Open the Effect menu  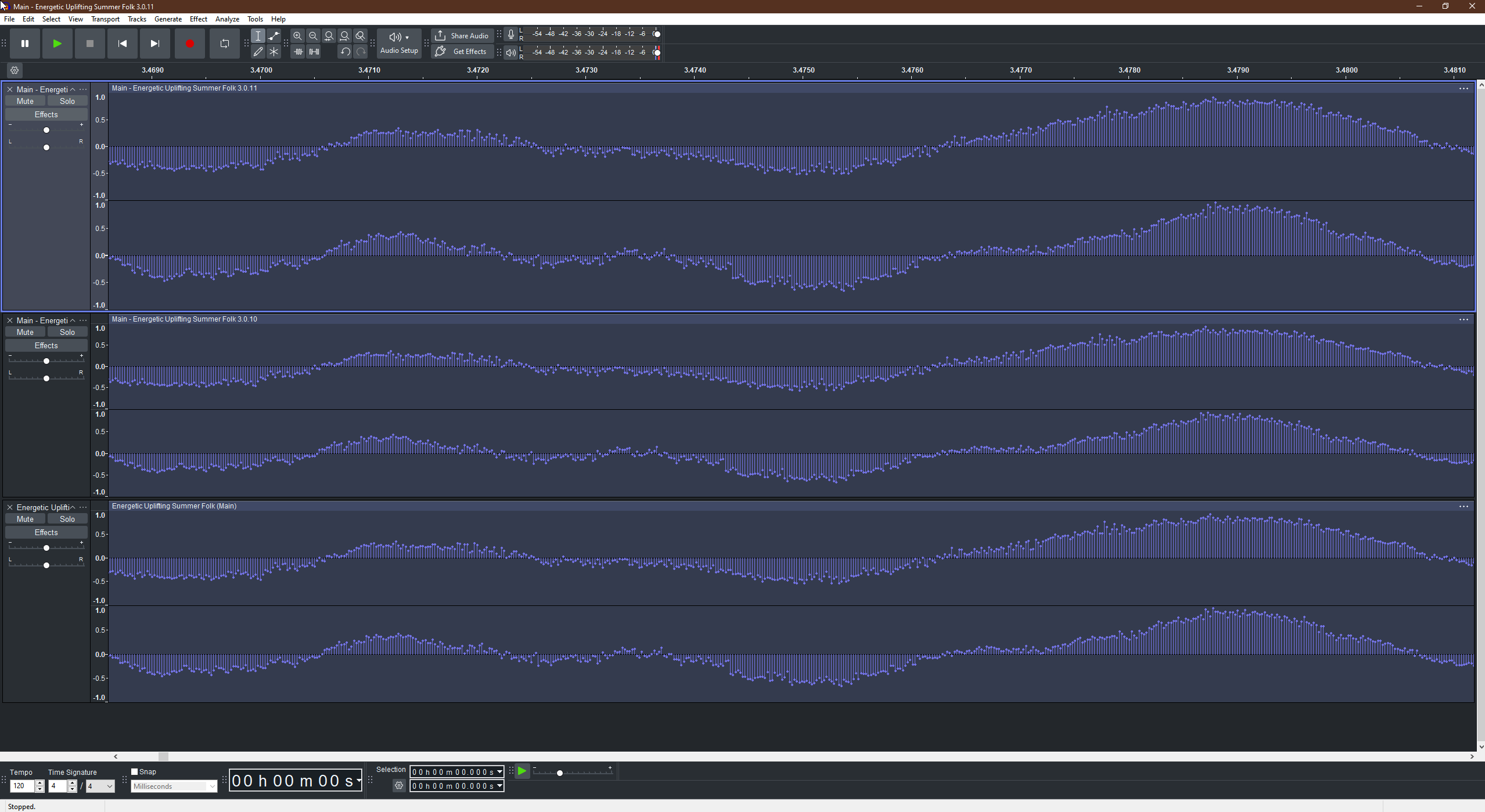tap(198, 19)
